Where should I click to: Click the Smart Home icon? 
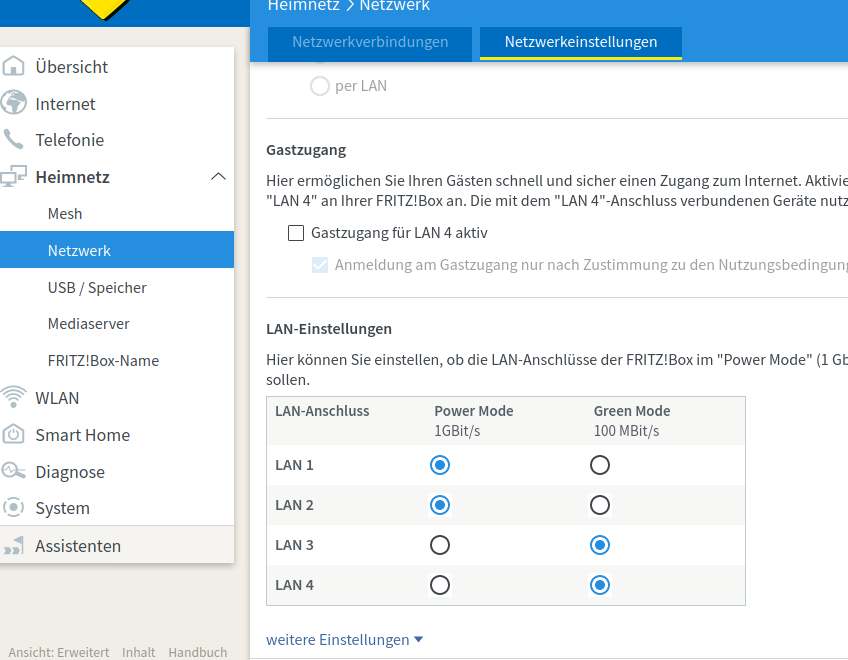click(14, 435)
